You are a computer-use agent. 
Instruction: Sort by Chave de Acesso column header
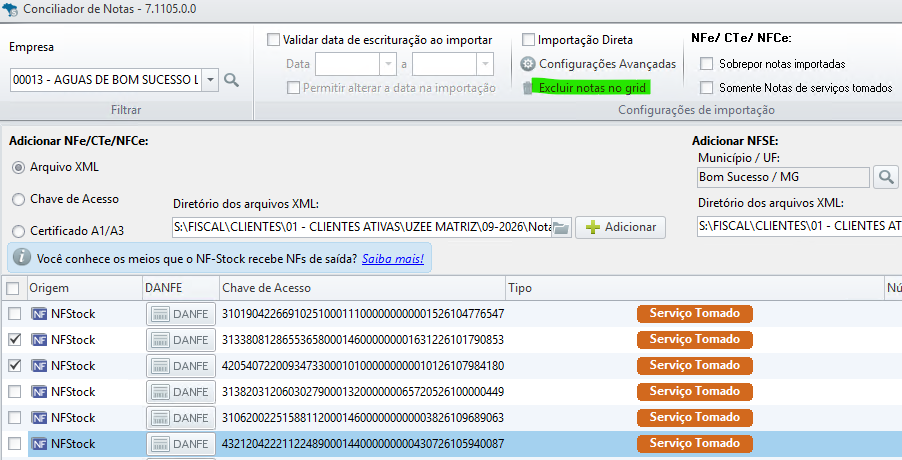(362, 288)
